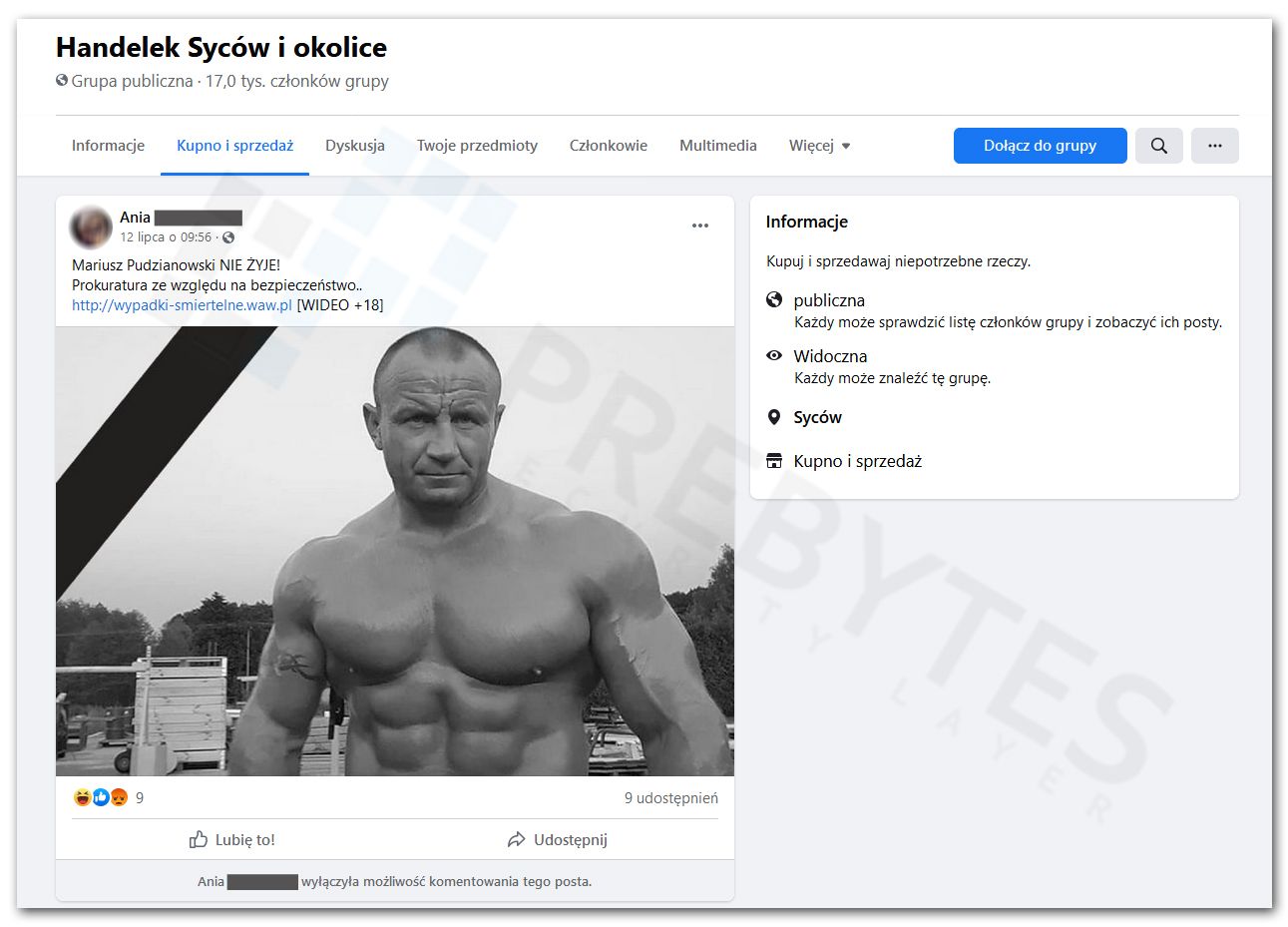Switch to the 'Informacje' tab
This screenshot has width=1288, height=927.
pyautogui.click(x=108, y=146)
